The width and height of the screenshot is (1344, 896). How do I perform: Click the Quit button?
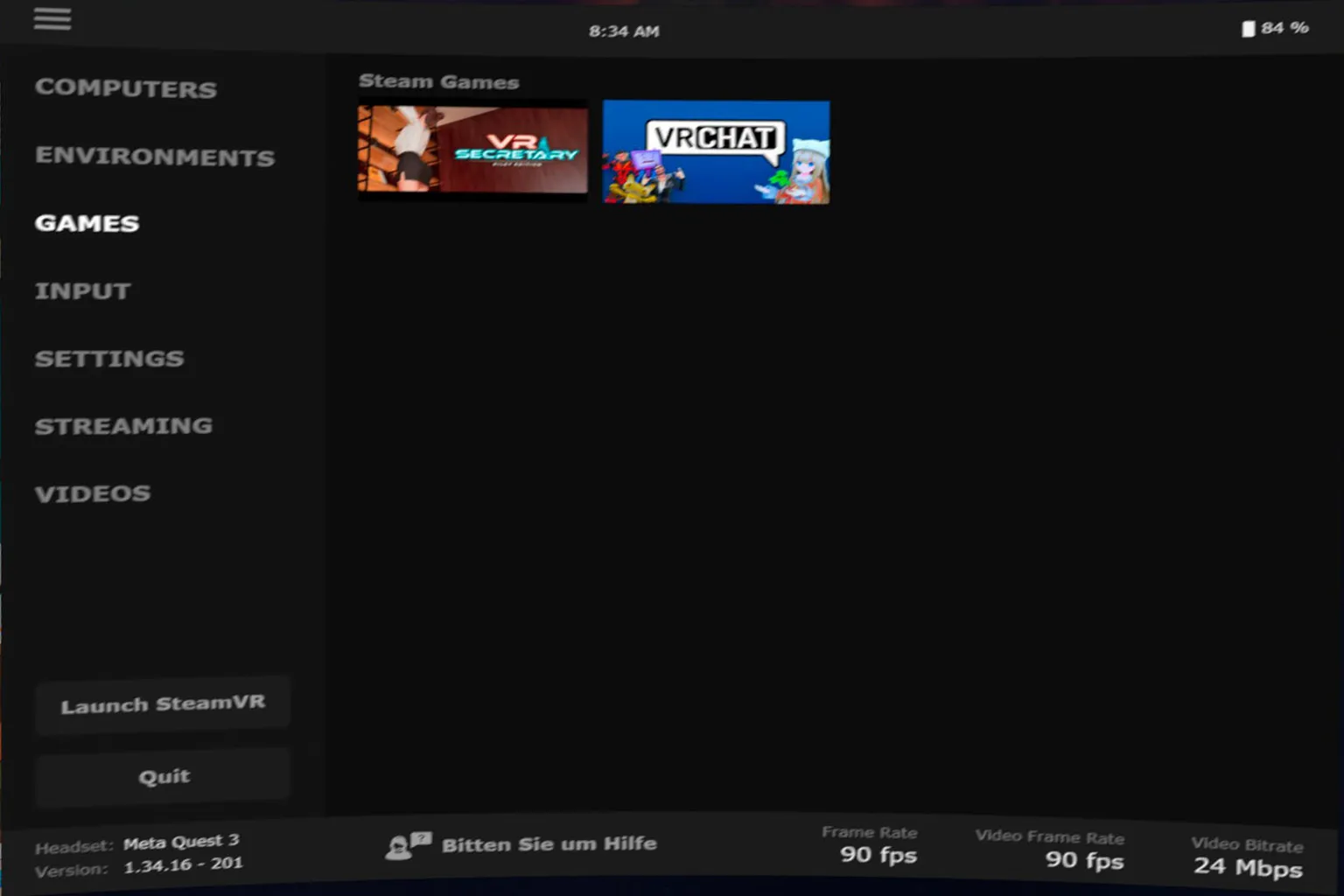[163, 777]
